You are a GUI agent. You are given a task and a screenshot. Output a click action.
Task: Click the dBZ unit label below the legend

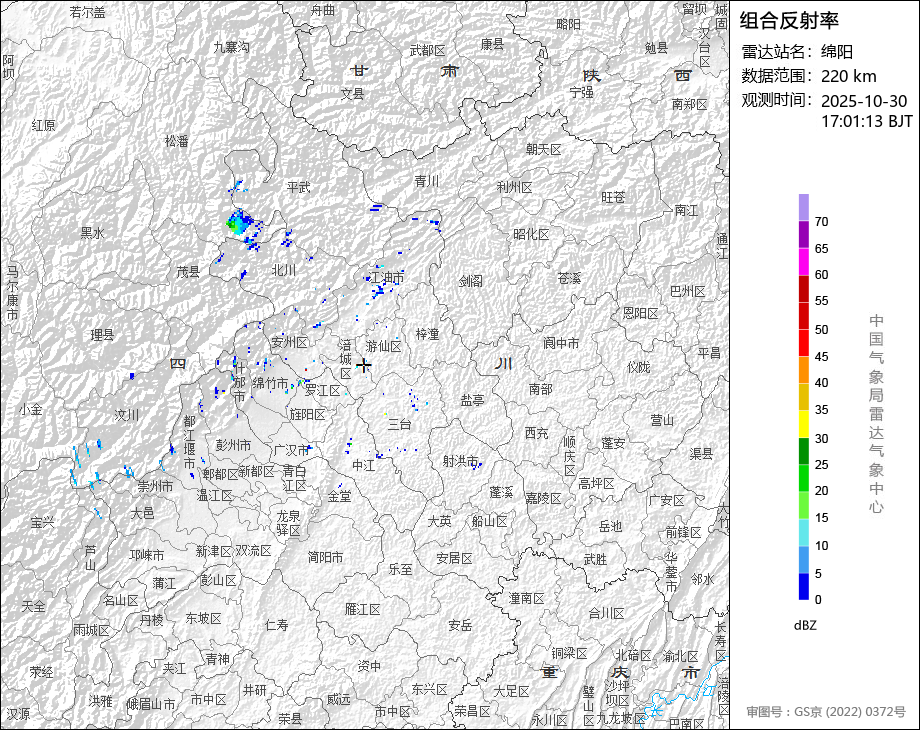[805, 625]
